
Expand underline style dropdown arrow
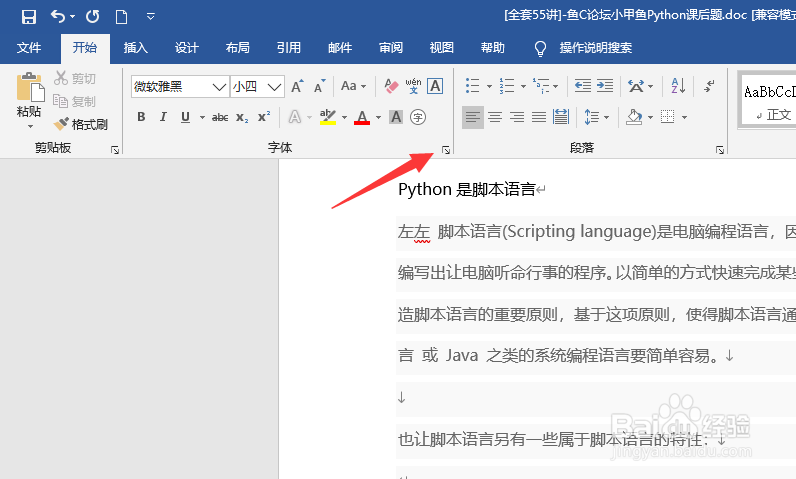[x=202, y=117]
